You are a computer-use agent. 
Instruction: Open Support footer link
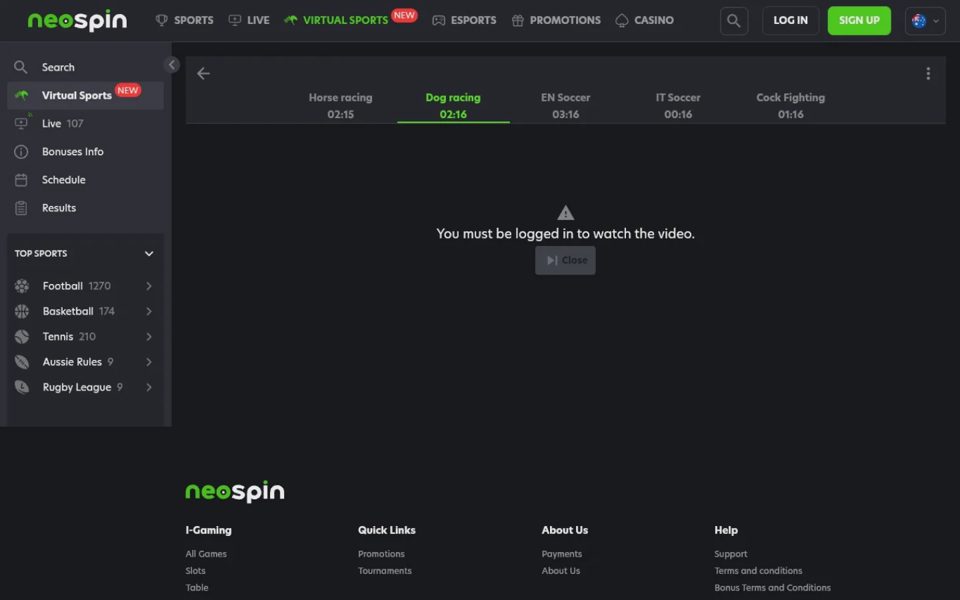click(731, 553)
